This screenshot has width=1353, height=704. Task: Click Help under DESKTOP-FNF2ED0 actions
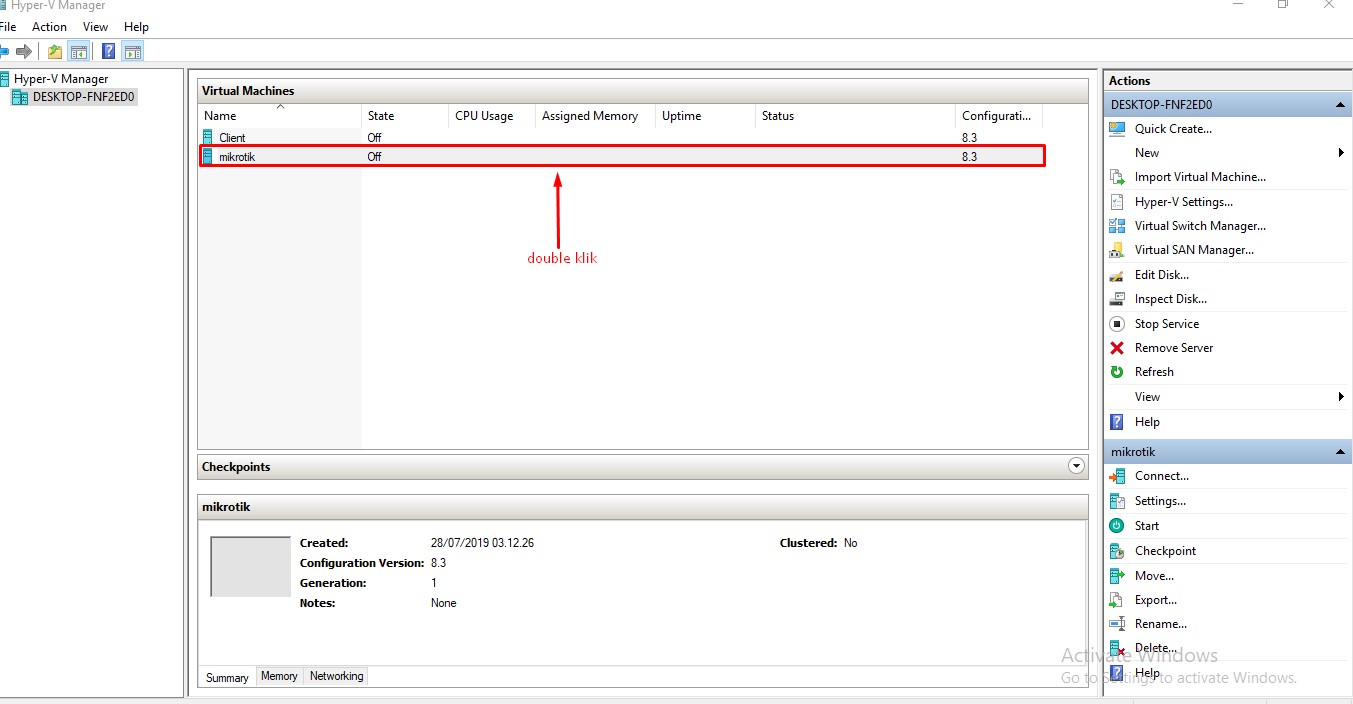point(1147,422)
